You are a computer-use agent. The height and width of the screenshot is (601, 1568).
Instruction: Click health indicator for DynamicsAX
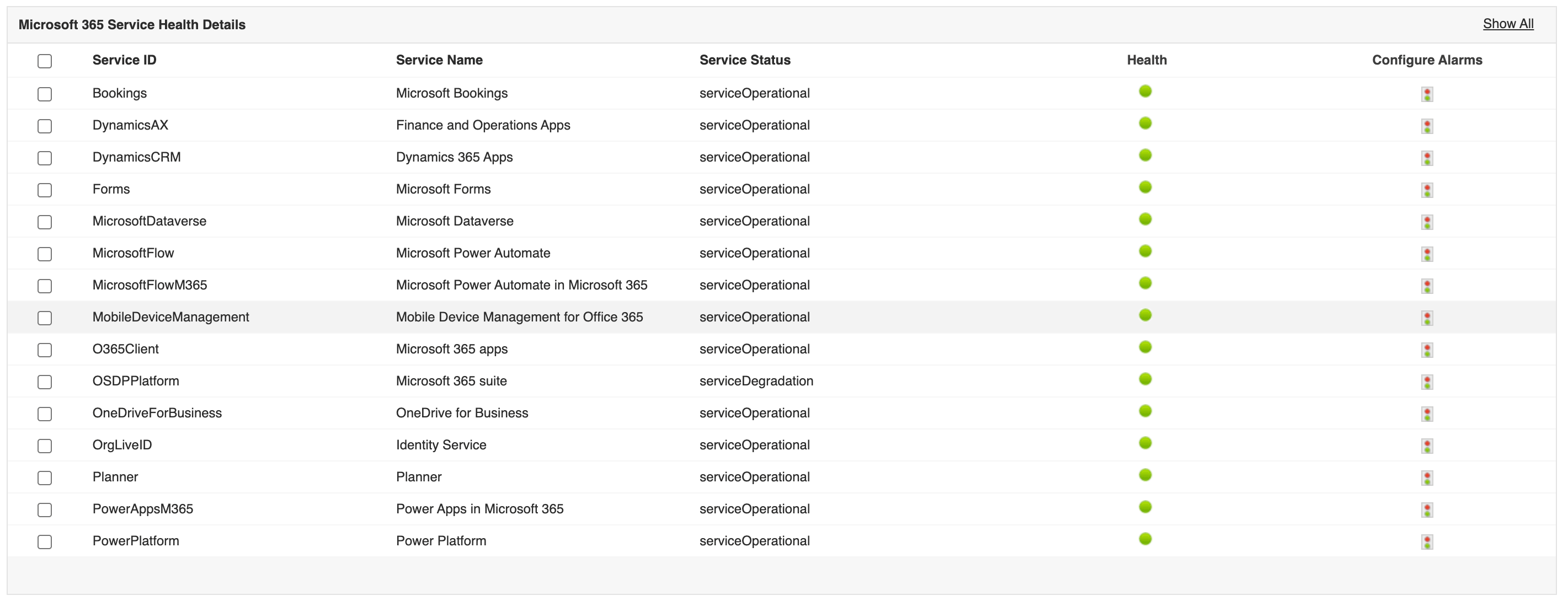1145,123
